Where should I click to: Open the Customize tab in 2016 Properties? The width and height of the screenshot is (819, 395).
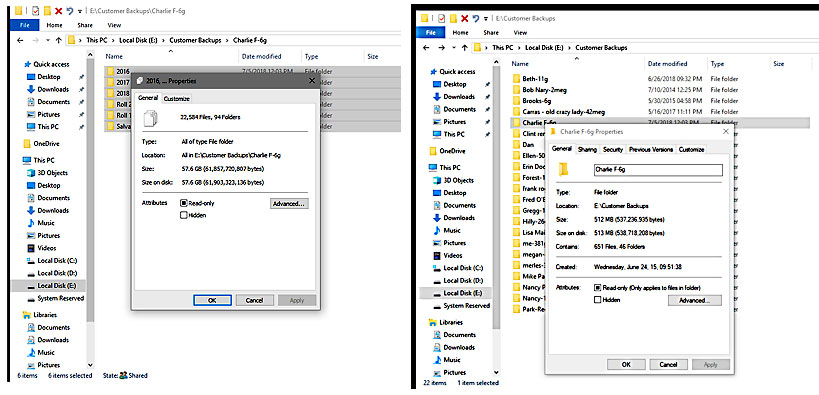pyautogui.click(x=177, y=99)
